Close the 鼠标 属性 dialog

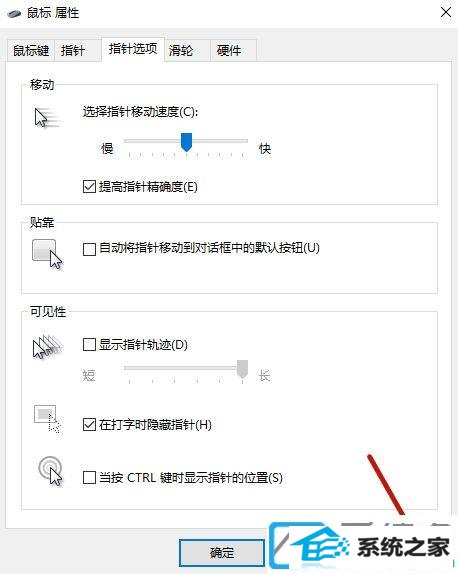coord(446,12)
